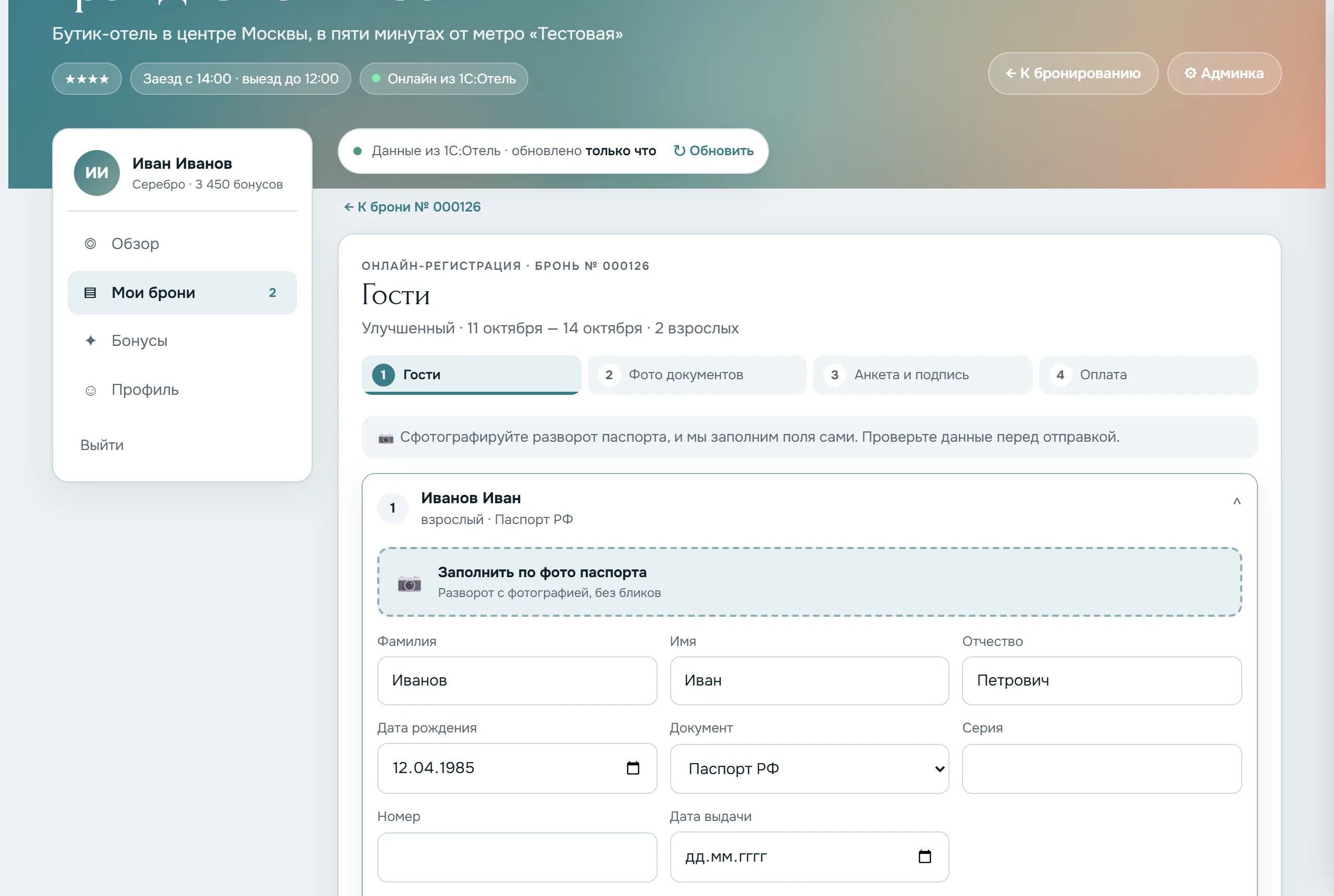This screenshot has width=1334, height=896.
Task: Open calendar picker for Дата выдачи
Action: click(925, 856)
